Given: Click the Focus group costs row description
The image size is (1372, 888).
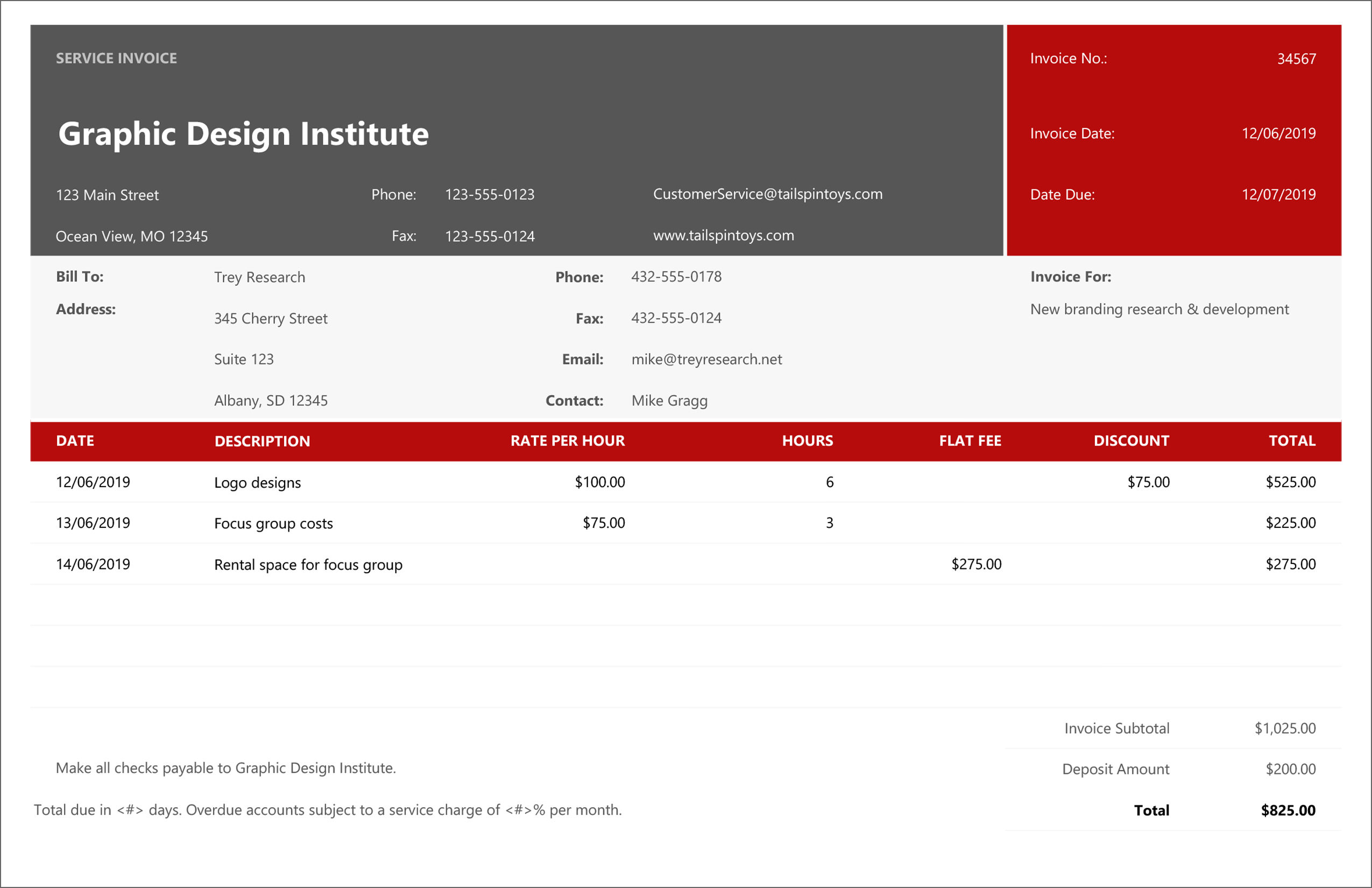Looking at the screenshot, I should point(273,524).
